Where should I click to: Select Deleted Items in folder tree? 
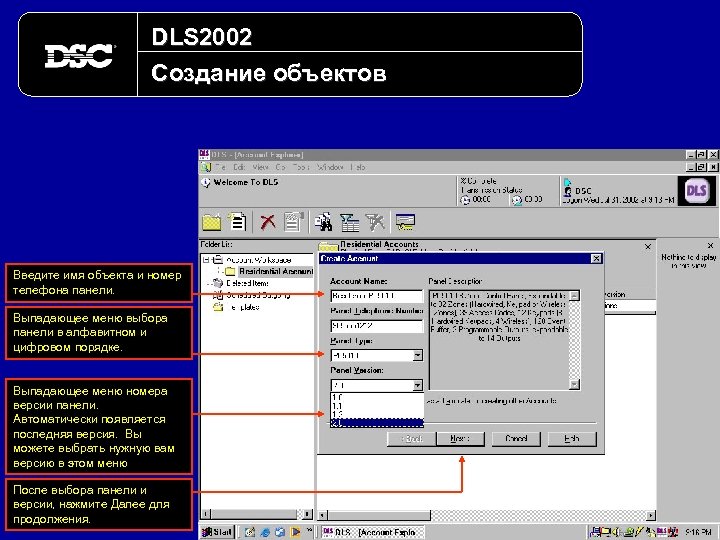[x=248, y=283]
